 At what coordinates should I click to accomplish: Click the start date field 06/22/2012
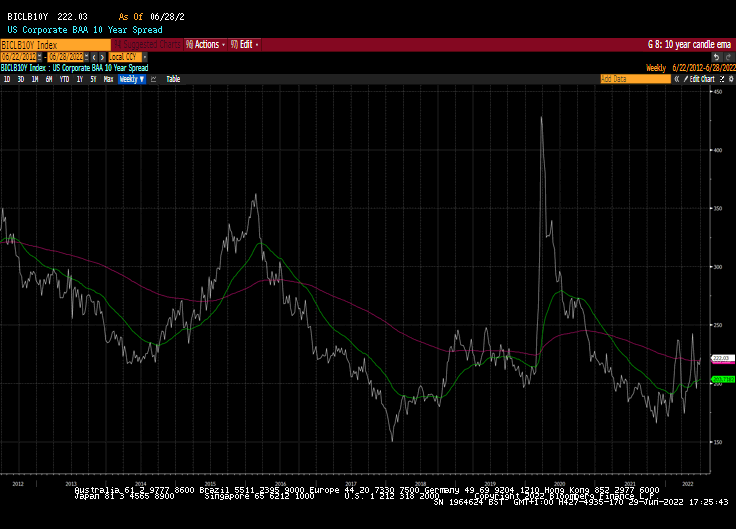[x=19, y=57]
